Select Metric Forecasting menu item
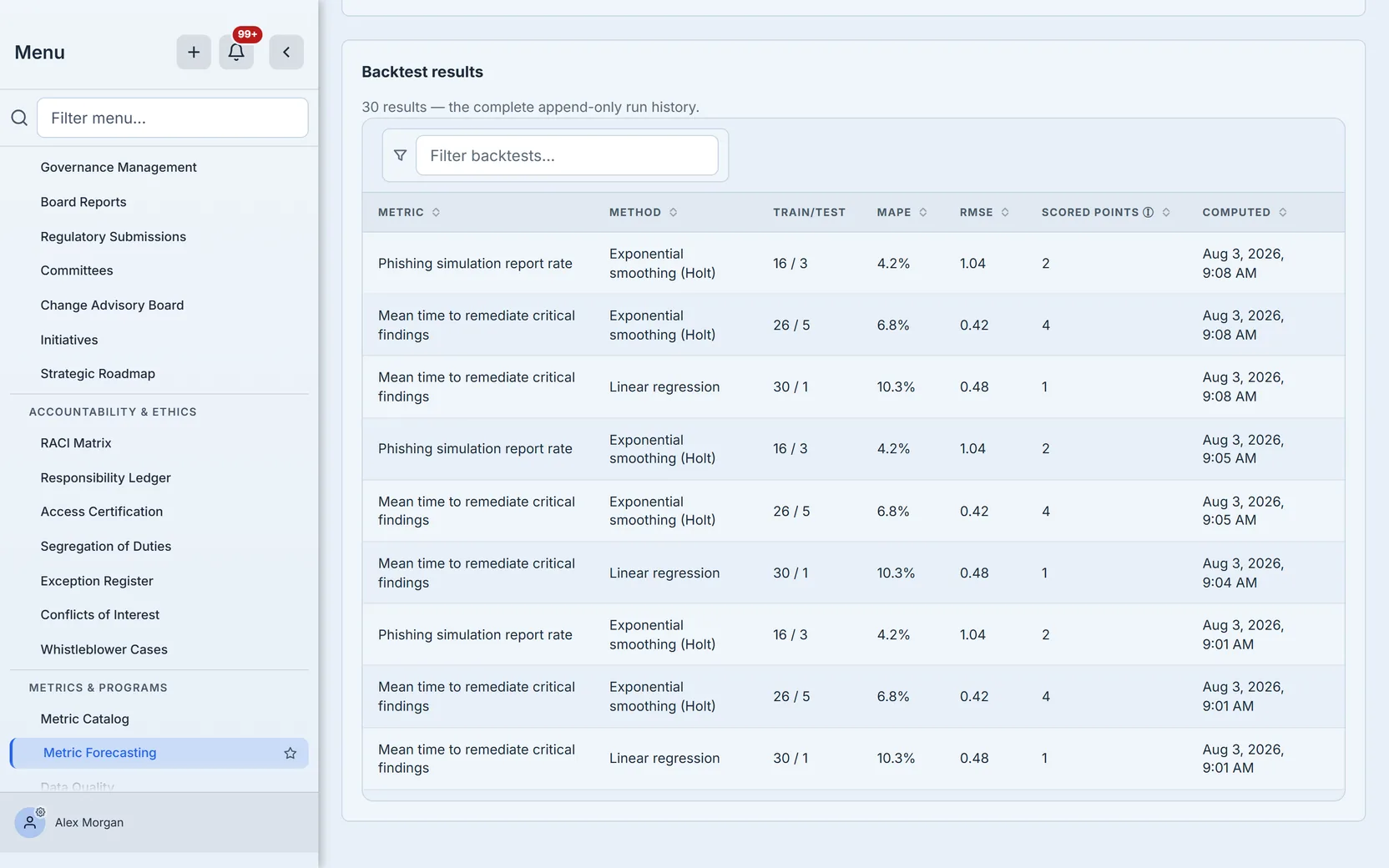1389x868 pixels. (x=159, y=753)
